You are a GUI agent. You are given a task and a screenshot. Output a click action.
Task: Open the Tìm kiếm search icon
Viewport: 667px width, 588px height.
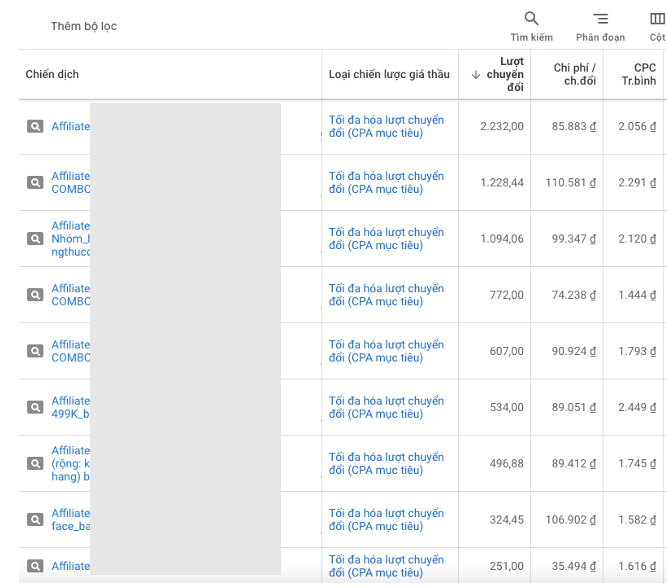[x=531, y=19]
